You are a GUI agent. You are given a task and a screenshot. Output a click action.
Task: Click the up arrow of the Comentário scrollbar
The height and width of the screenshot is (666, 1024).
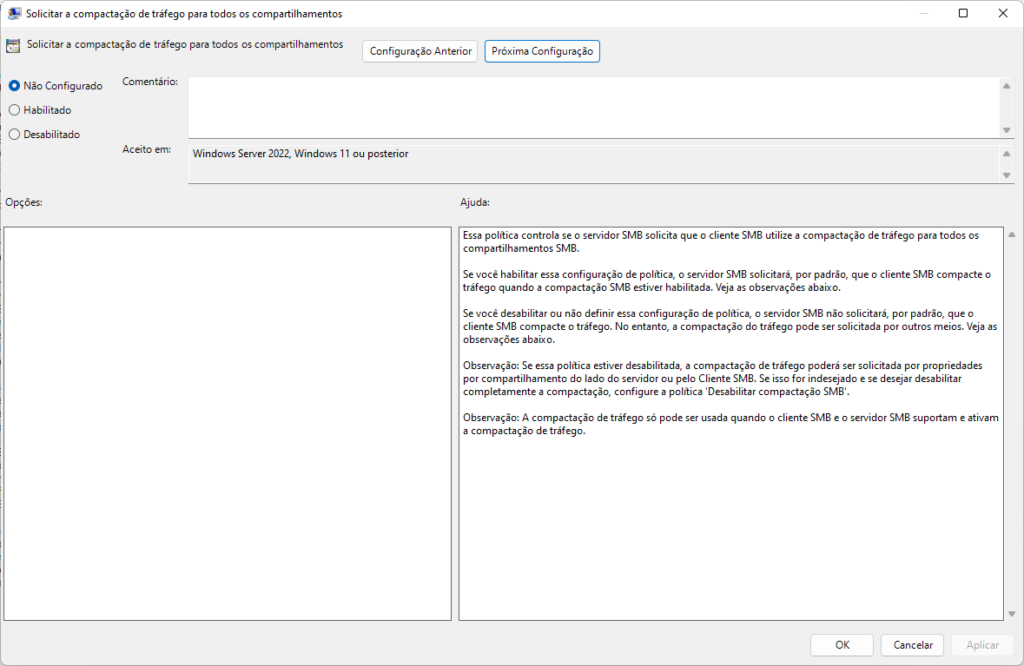coord(1007,86)
